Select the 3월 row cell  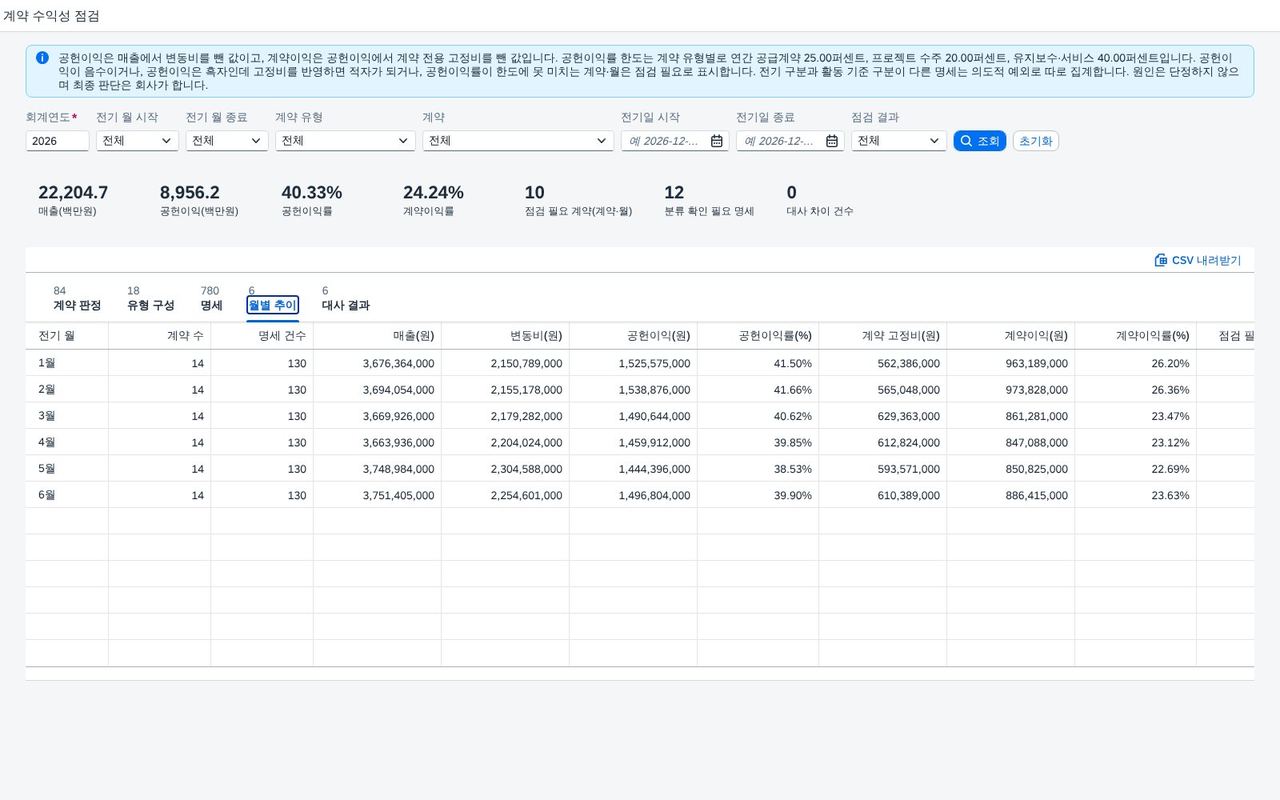67,416
